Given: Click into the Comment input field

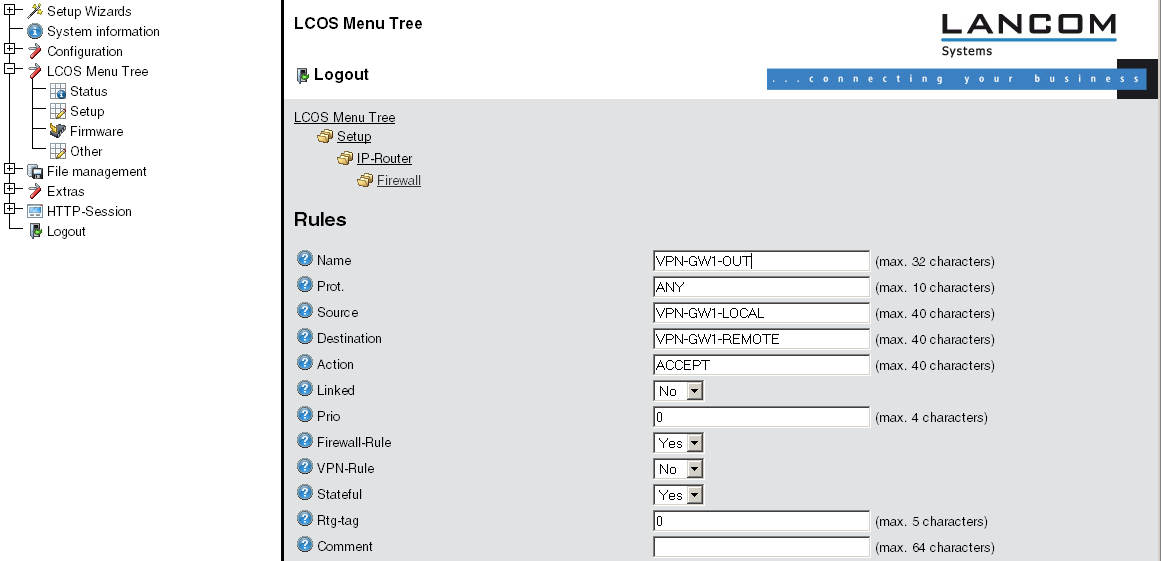Looking at the screenshot, I should tap(761, 547).
